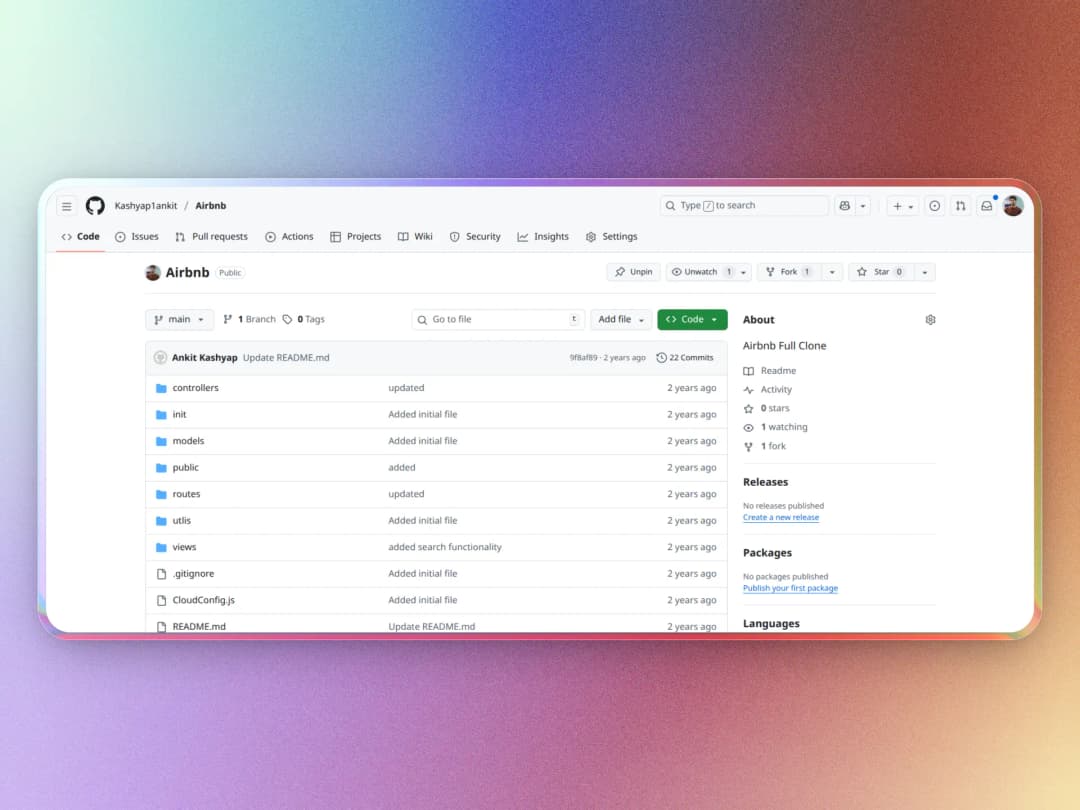Open the notifications inbox icon
Screen dimensions: 1080x810
click(987, 206)
